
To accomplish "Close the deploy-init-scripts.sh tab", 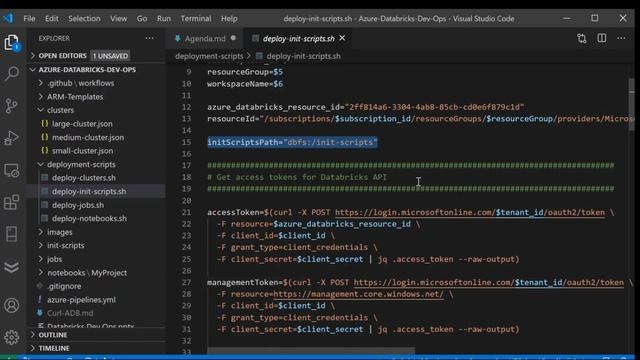I will (x=342, y=38).
